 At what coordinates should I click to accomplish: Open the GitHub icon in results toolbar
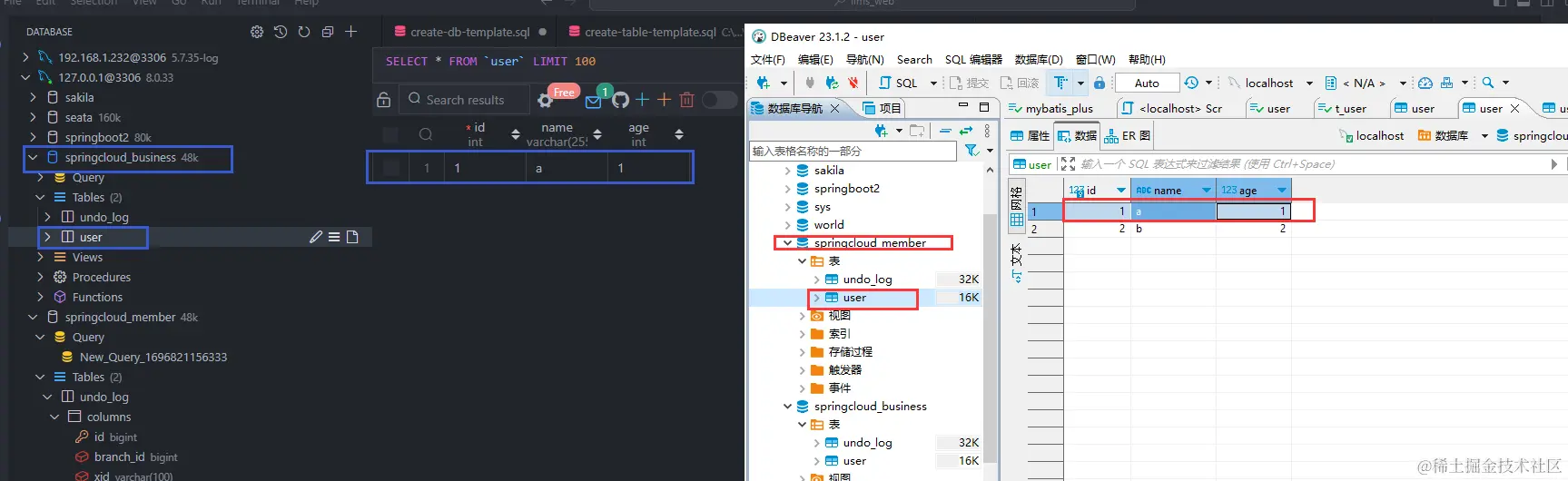620,100
